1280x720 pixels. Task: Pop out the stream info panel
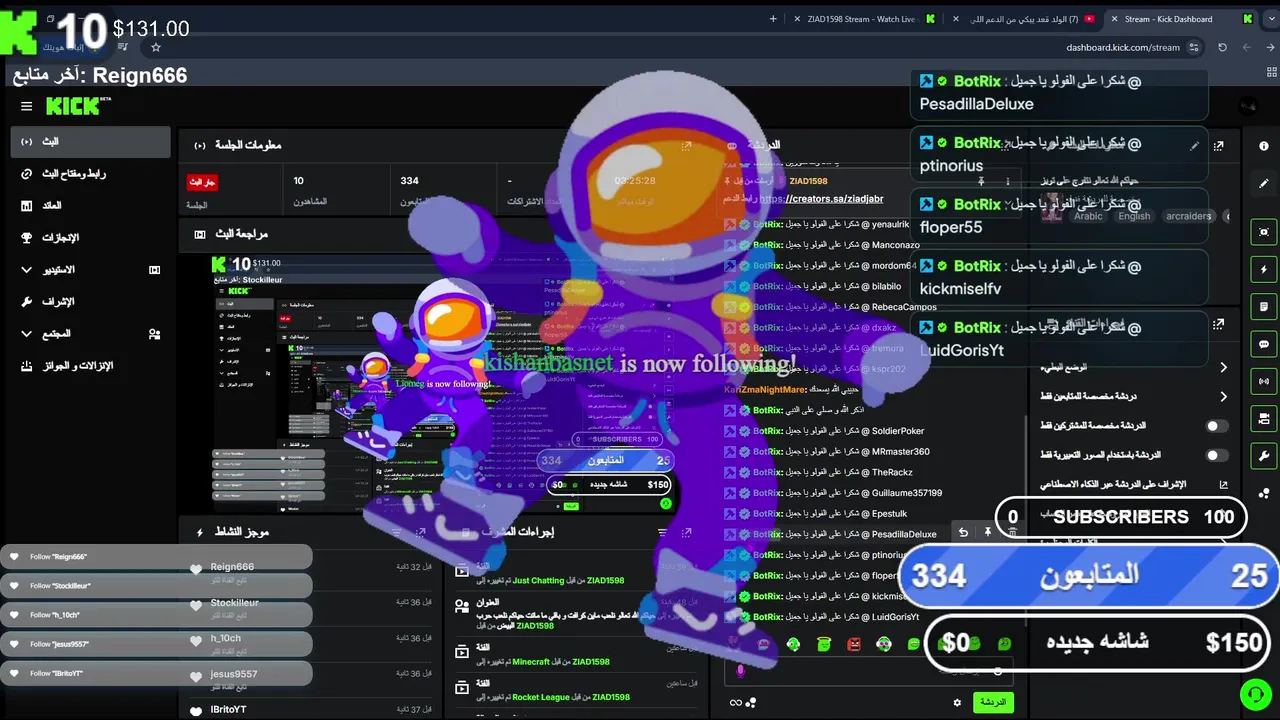coord(1219,146)
